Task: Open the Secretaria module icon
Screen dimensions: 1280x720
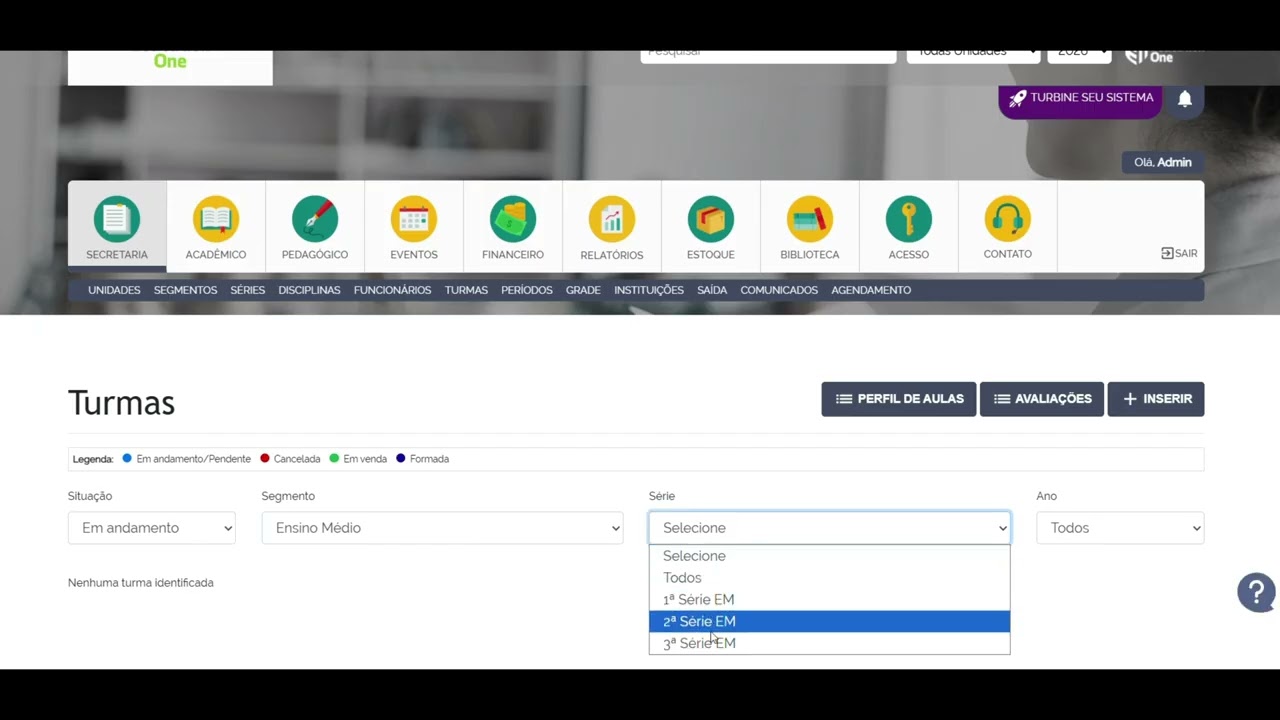Action: click(117, 219)
